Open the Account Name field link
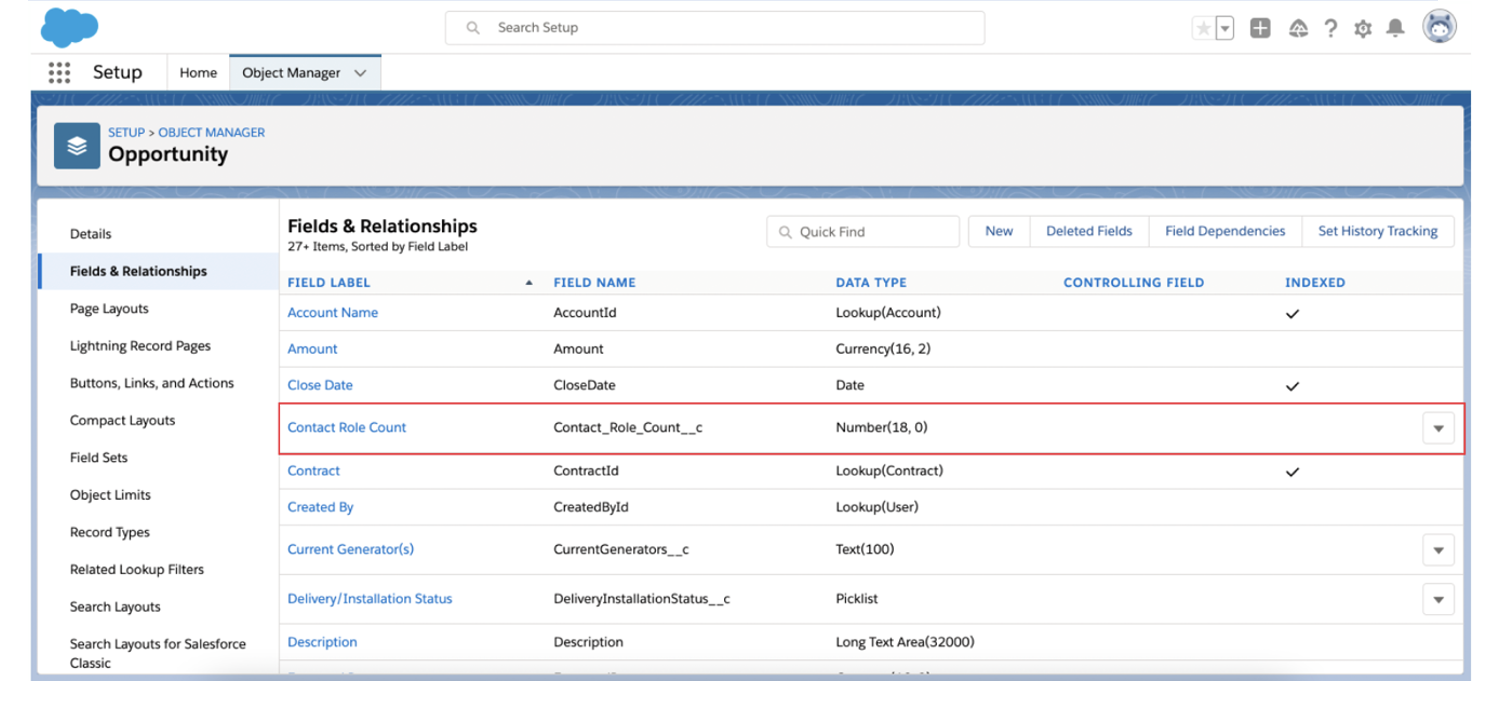This screenshot has width=1504, height=716. tap(333, 313)
